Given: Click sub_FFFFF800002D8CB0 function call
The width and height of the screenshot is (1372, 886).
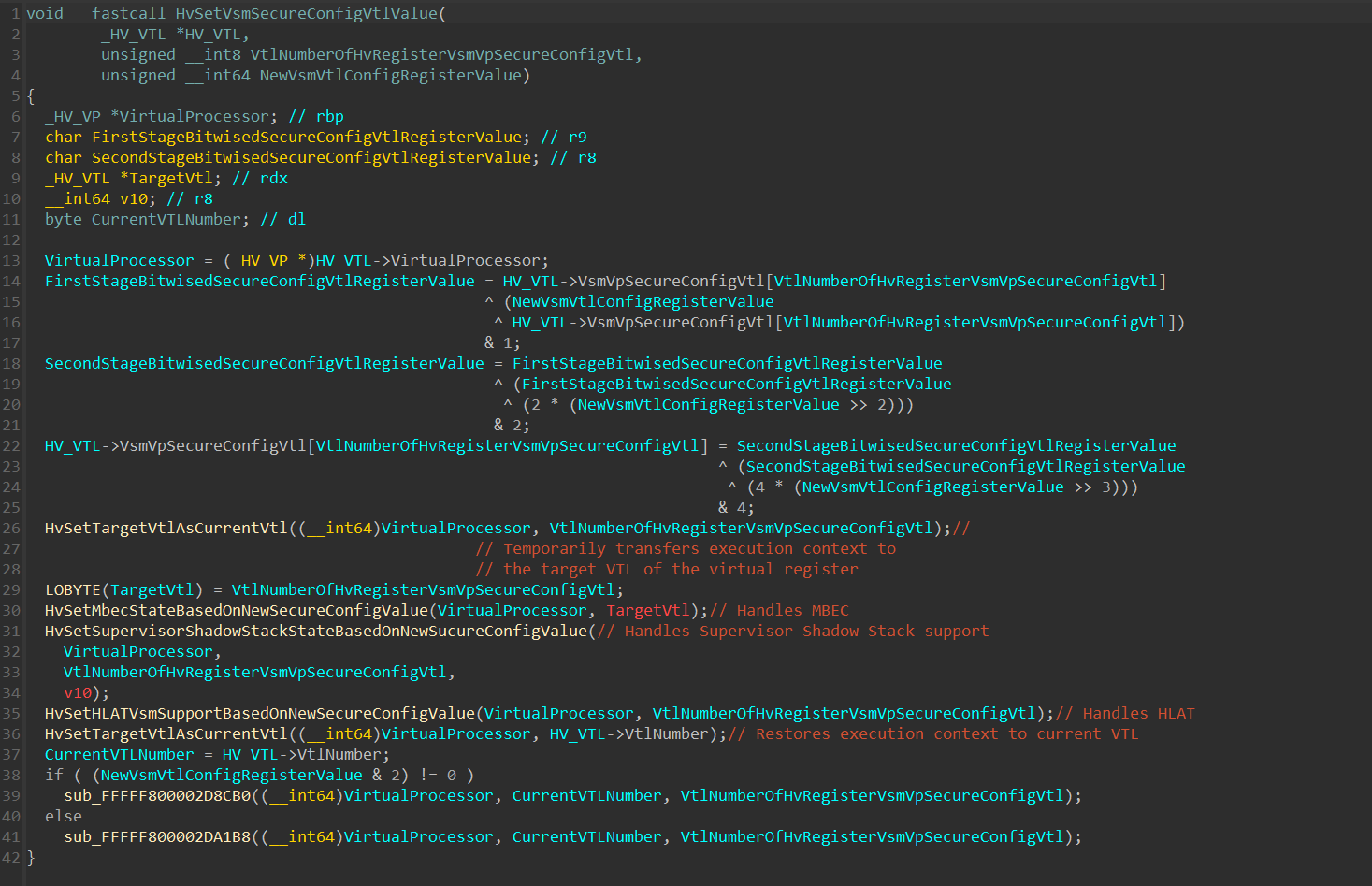Looking at the screenshot, I should pos(156,795).
